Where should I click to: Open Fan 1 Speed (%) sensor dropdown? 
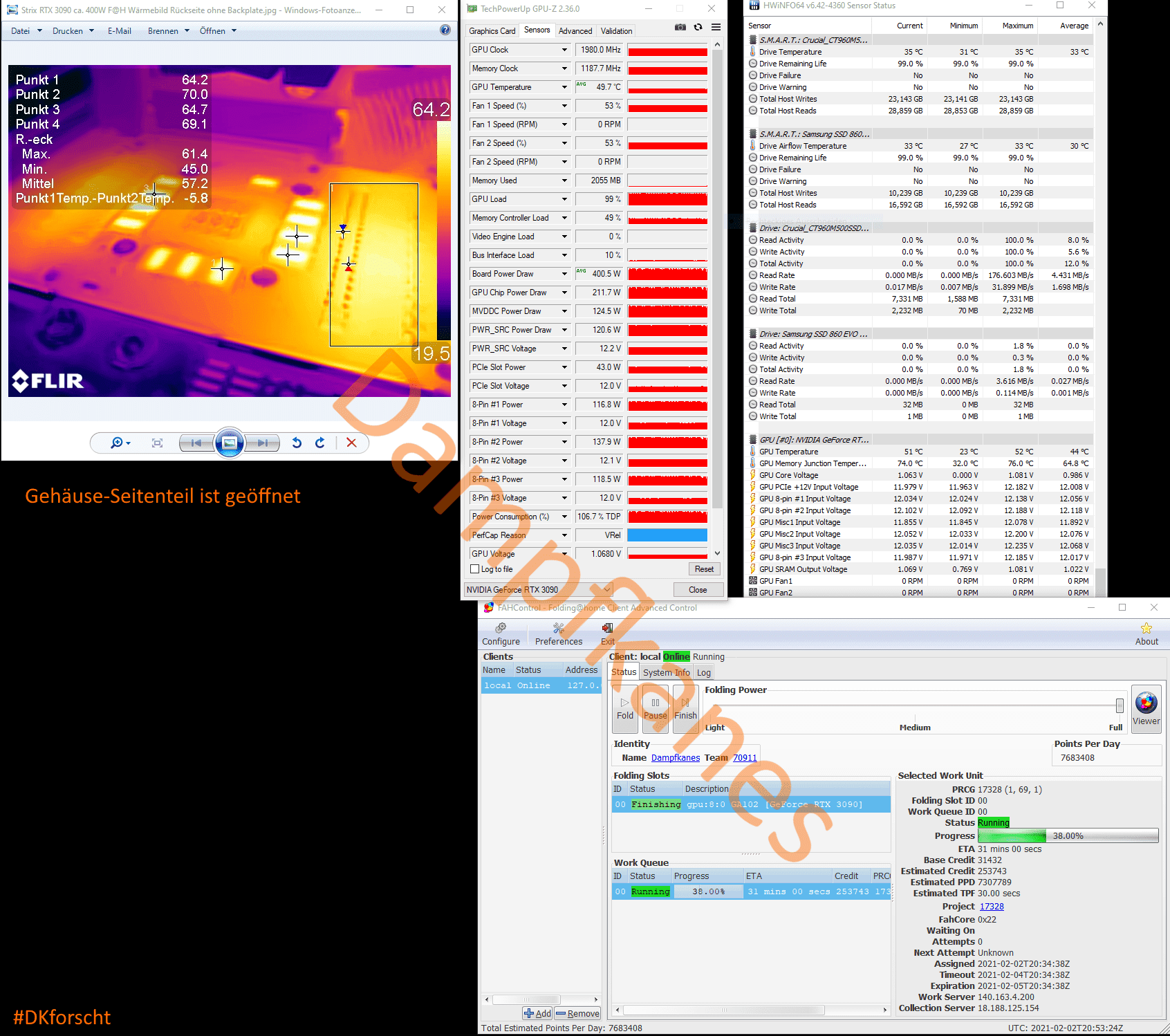(x=564, y=106)
